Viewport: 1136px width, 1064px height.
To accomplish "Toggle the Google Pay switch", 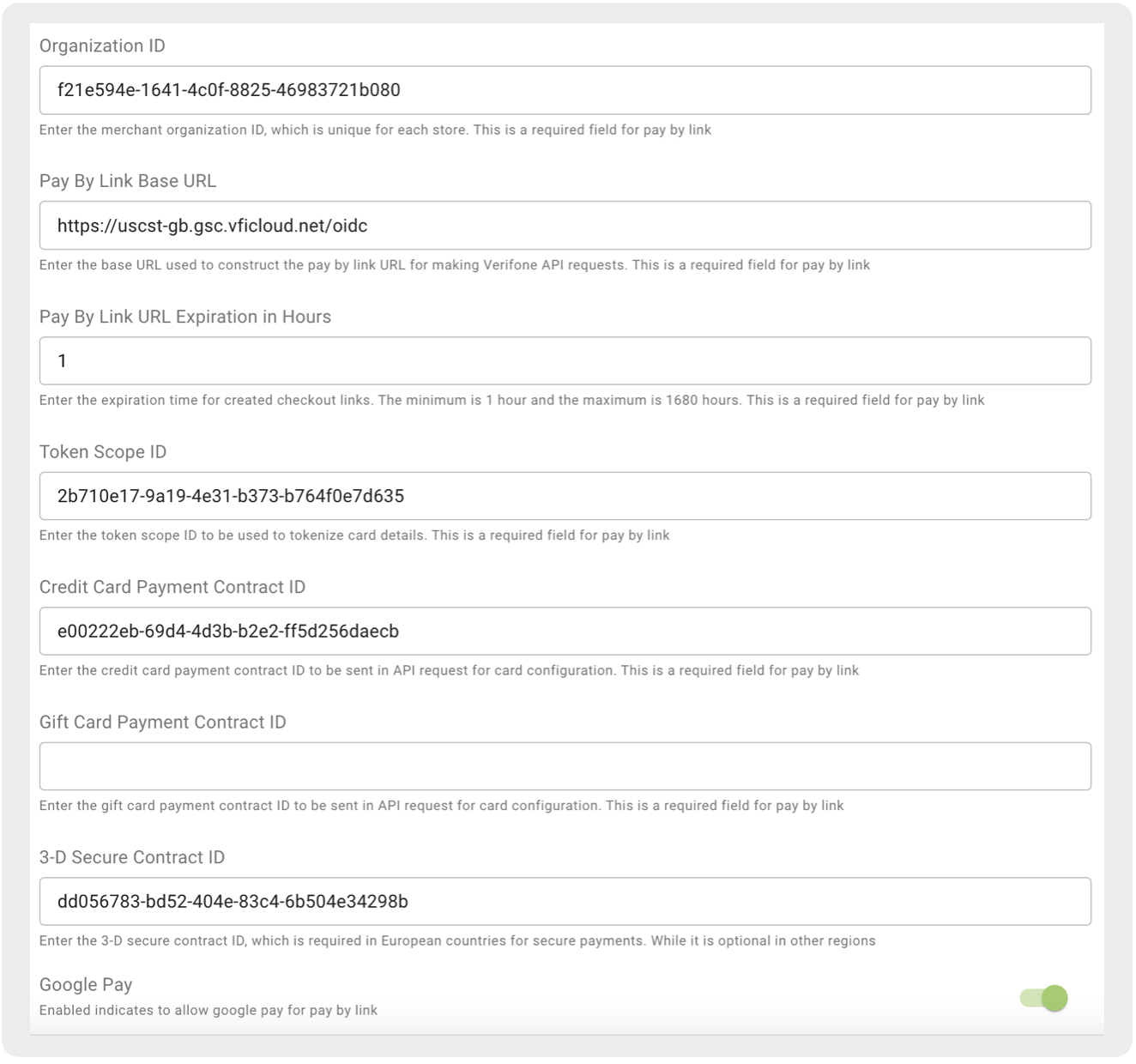I will [1043, 998].
